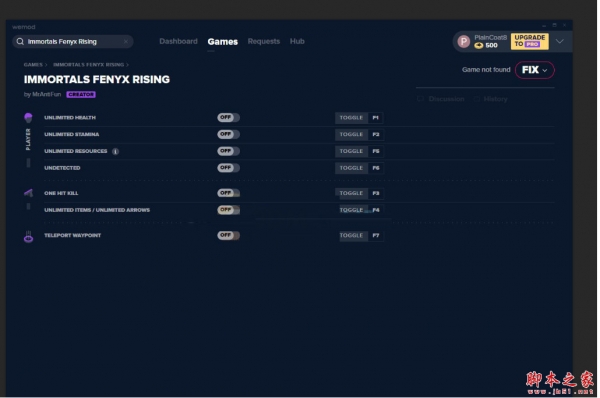Open the Hub tab

pyautogui.click(x=297, y=41)
